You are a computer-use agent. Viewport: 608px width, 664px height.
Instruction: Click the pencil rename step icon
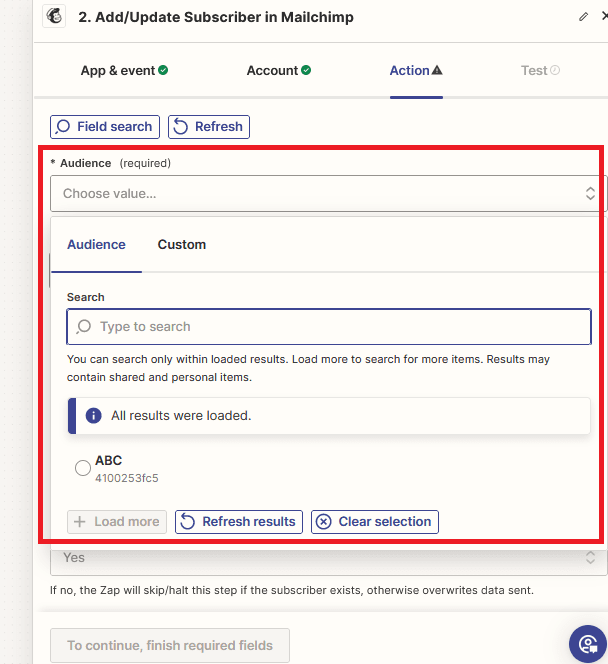point(584,17)
